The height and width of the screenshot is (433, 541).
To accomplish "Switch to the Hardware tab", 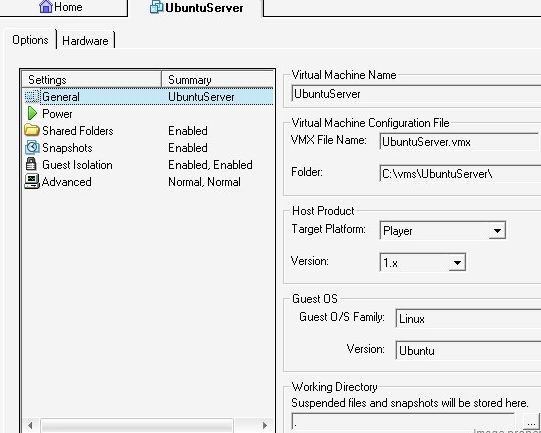I will click(85, 41).
